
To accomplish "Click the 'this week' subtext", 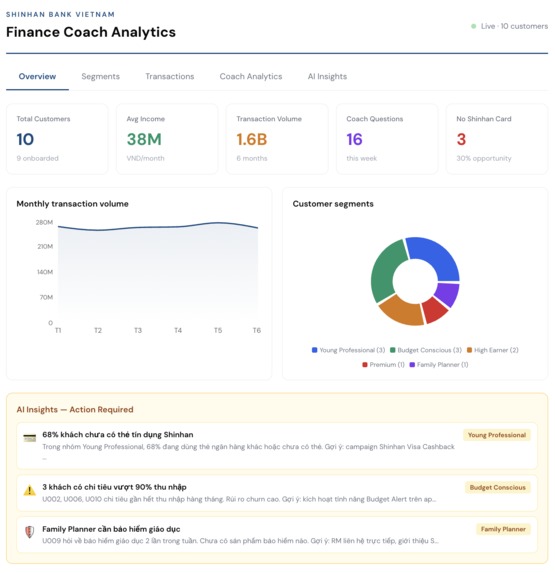I will click(361, 158).
